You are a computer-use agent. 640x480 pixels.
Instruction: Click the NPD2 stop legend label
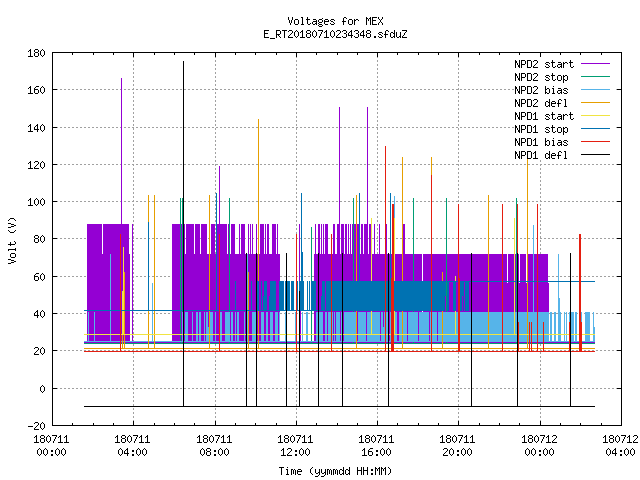[541, 77]
